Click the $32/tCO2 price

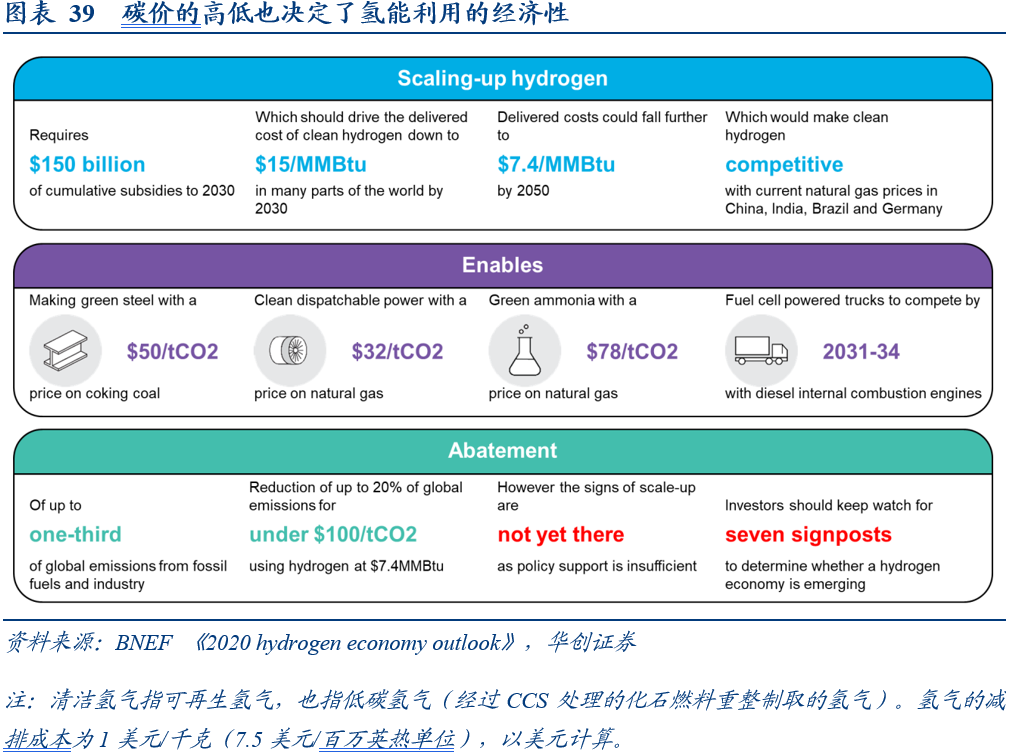pyautogui.click(x=397, y=351)
